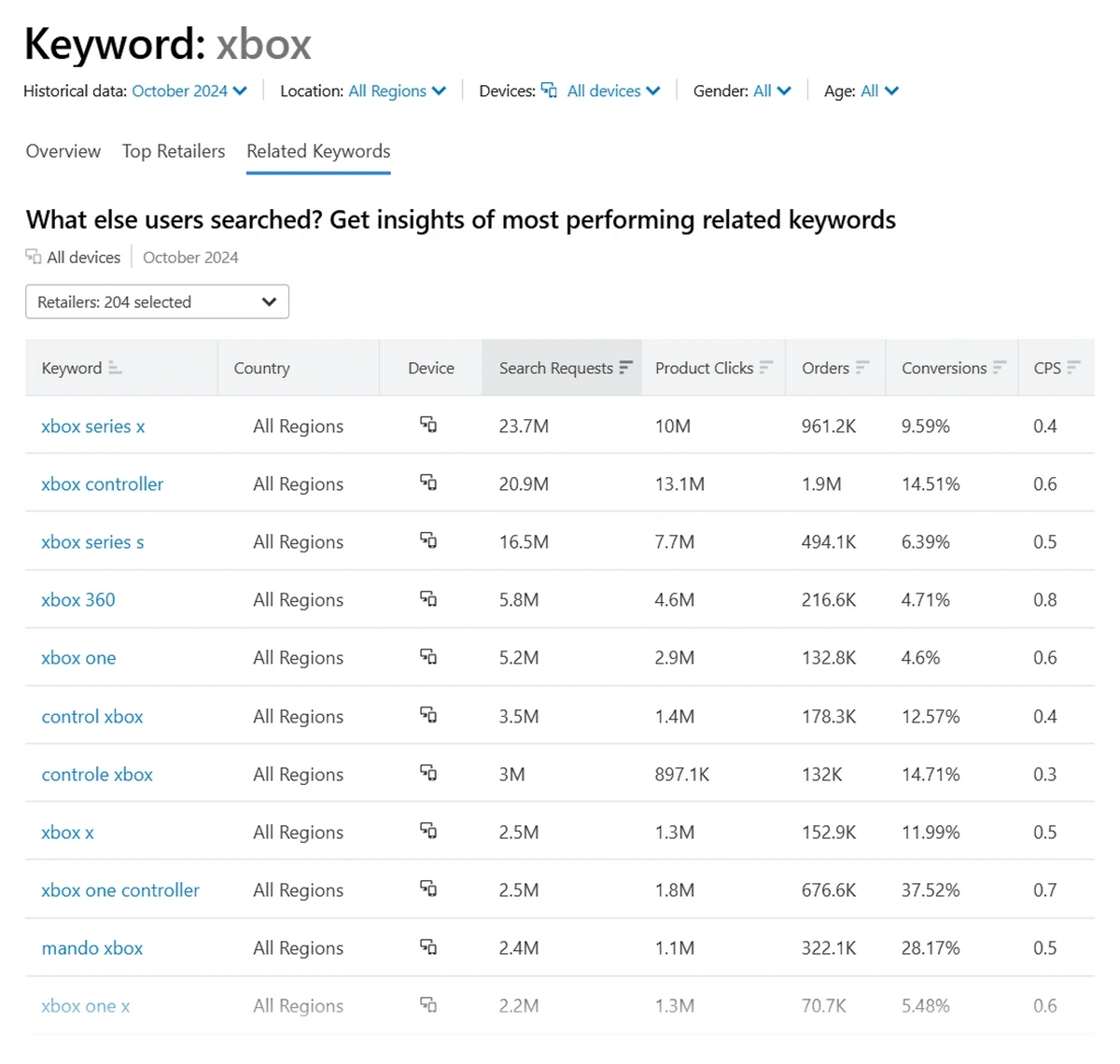
Task: Click 0.8 CPS value
Action: click(1045, 600)
